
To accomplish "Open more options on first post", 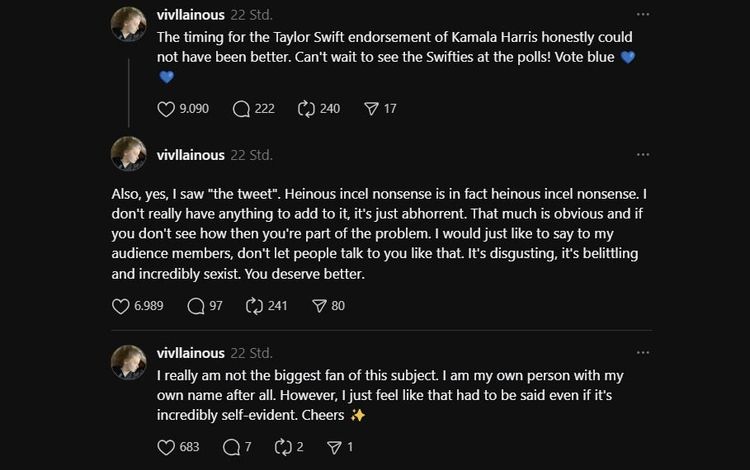I will (643, 14).
